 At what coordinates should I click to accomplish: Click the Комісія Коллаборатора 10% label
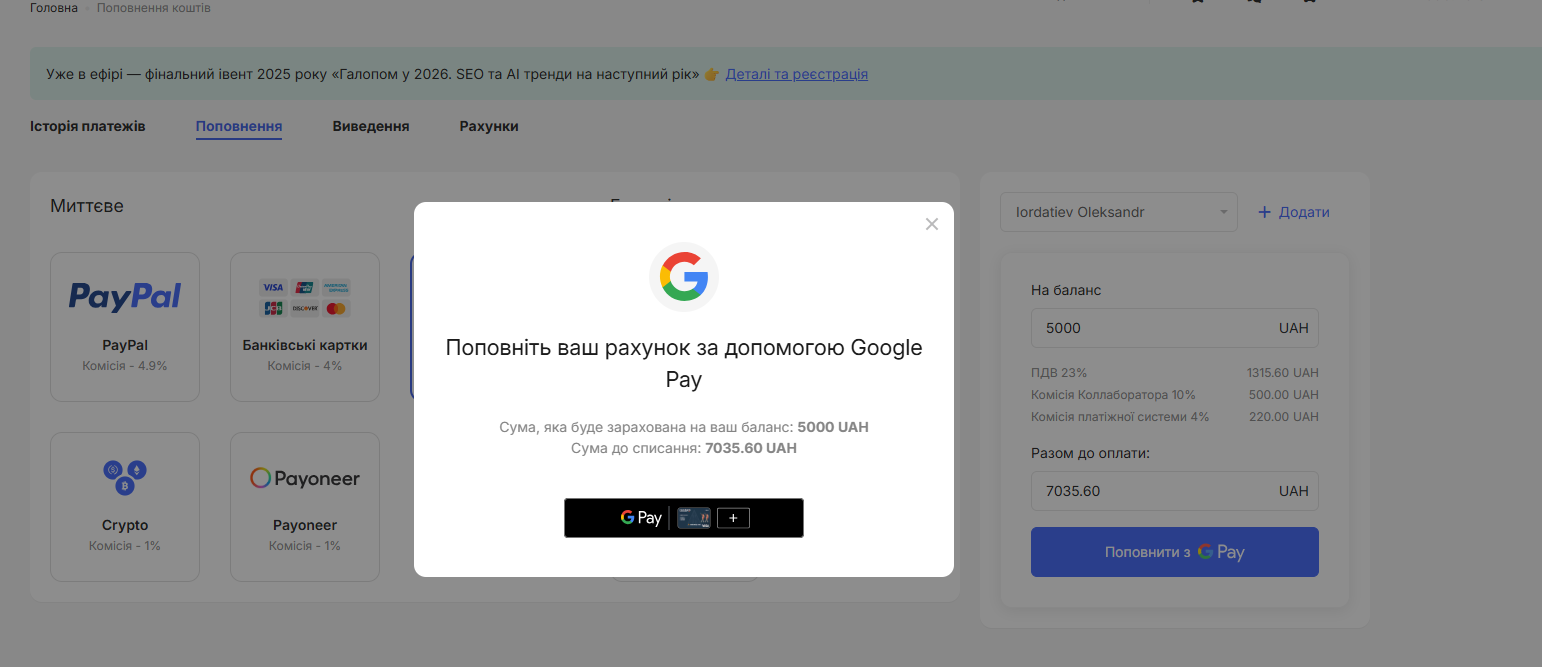tap(1113, 394)
